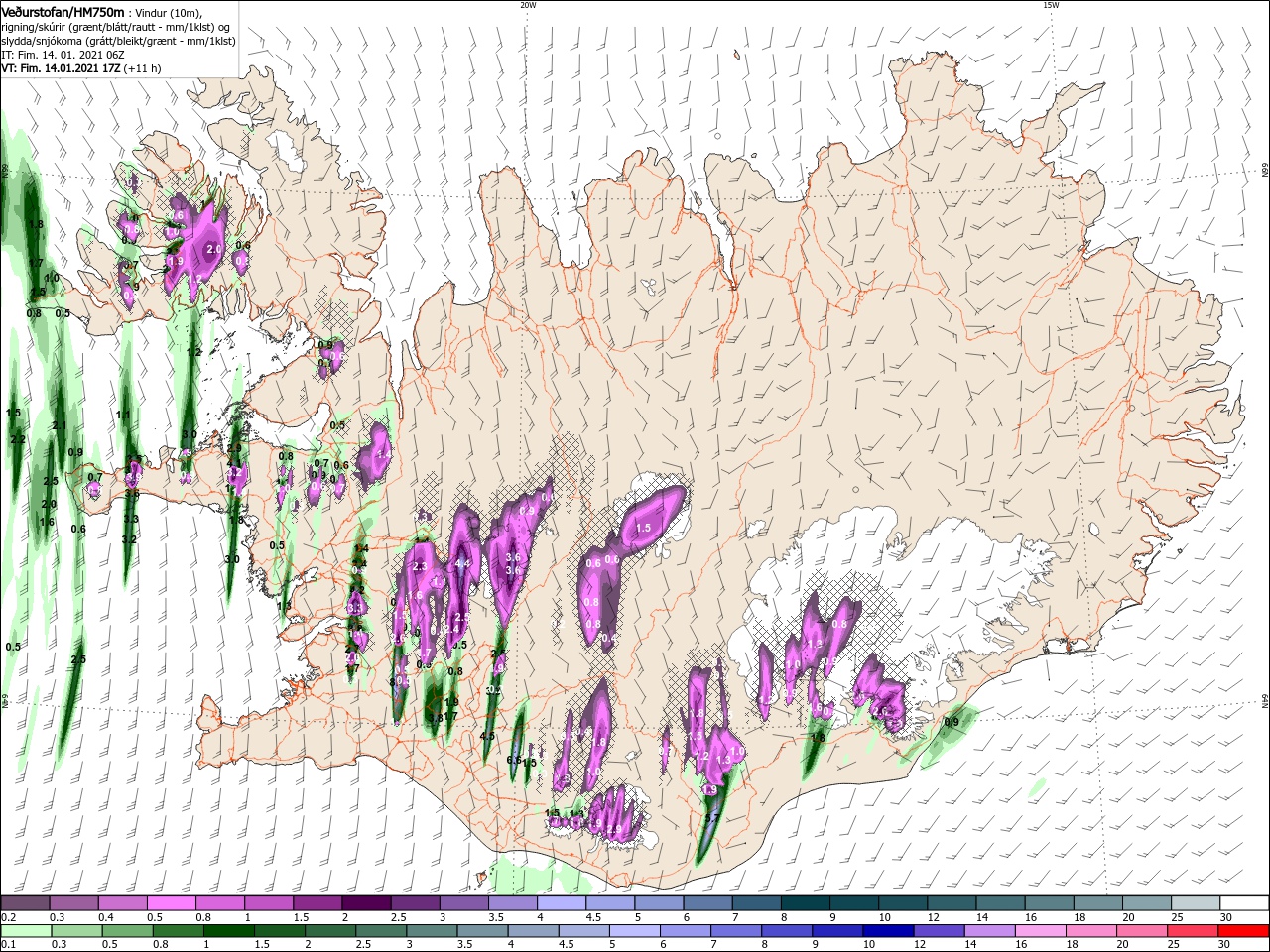Click the 2.3 snowfall value on the map

419,566
